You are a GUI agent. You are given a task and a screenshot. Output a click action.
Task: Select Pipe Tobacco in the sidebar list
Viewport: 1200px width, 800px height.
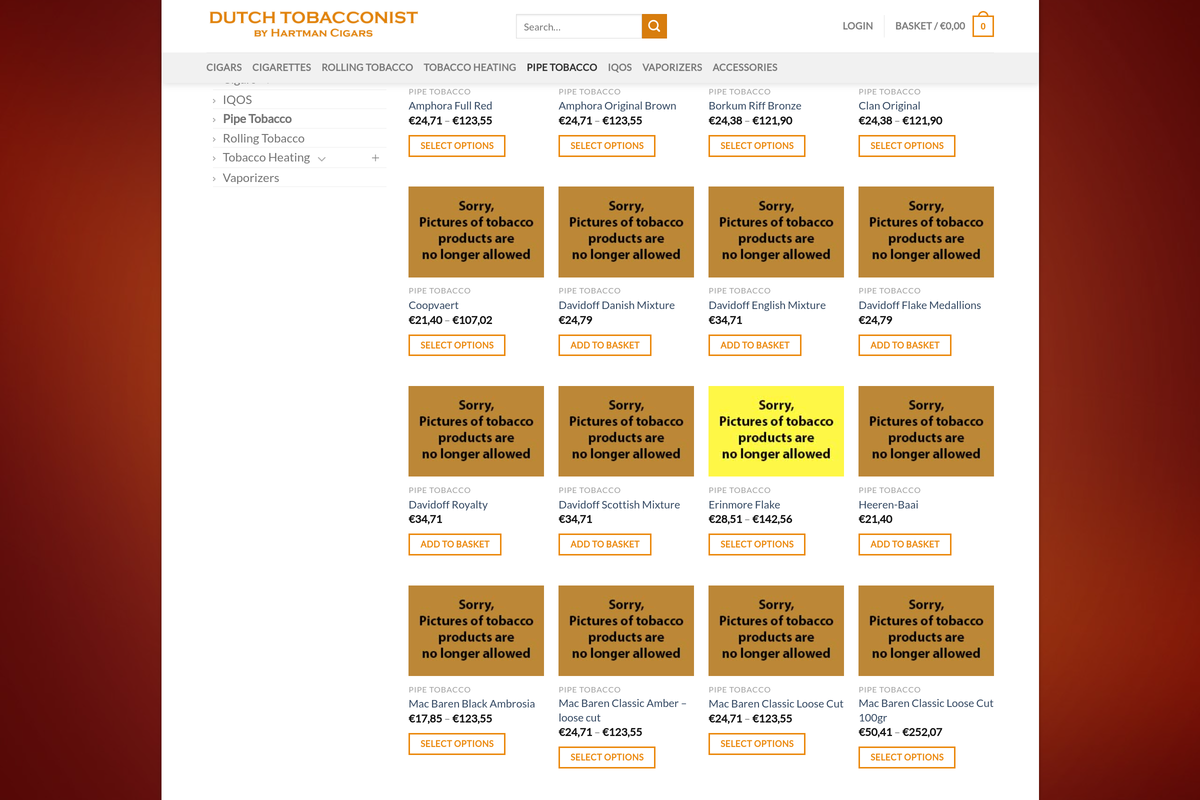pyautogui.click(x=257, y=119)
